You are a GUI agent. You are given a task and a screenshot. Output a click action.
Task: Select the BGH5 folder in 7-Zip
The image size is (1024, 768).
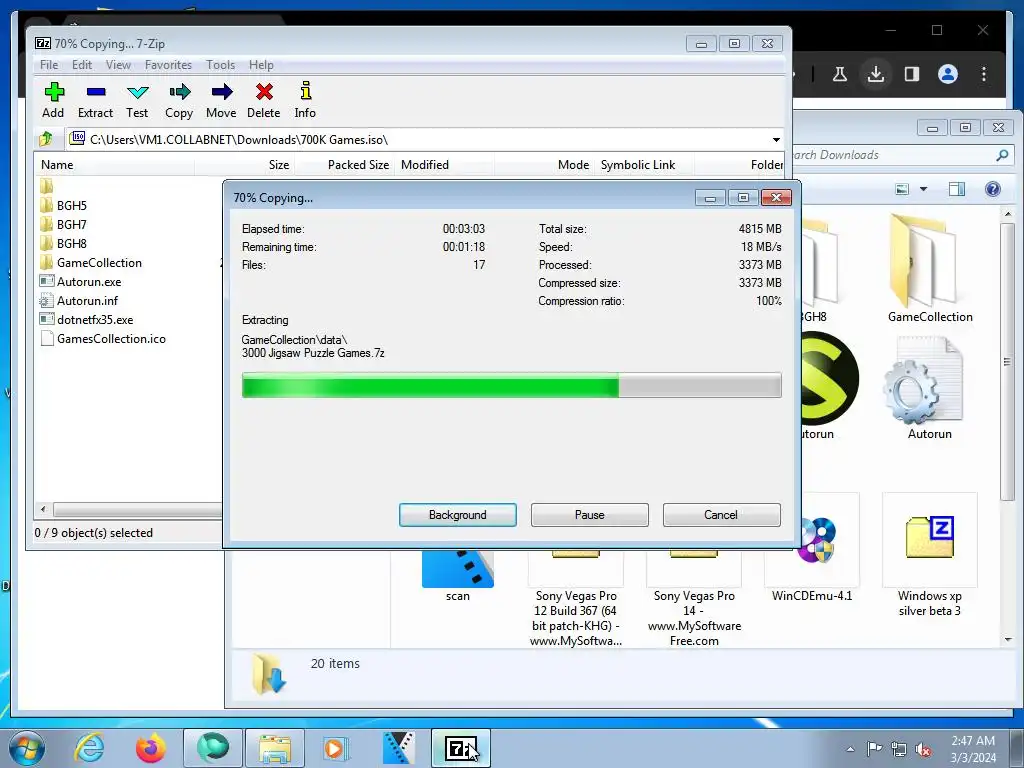[x=63, y=206]
